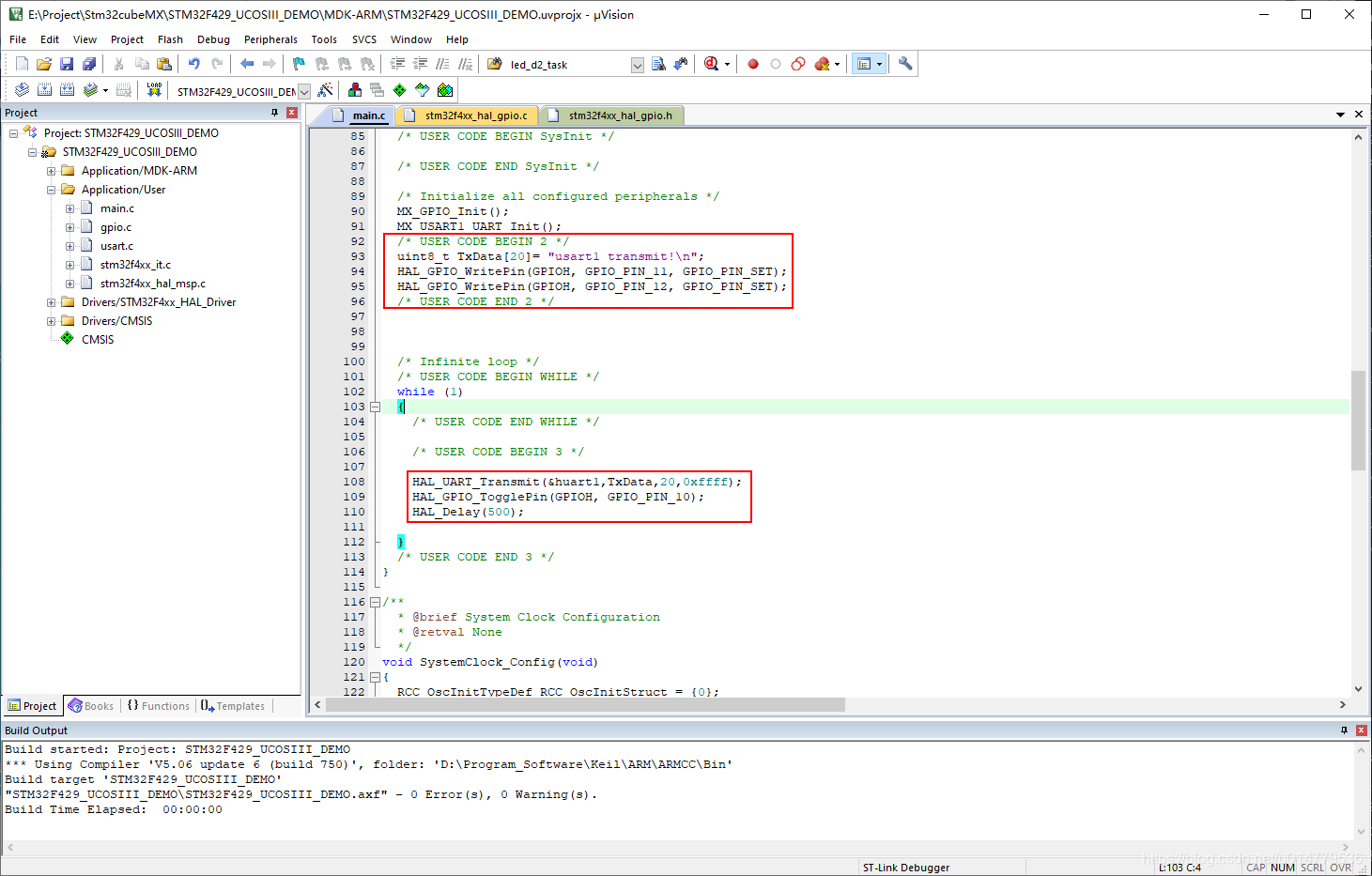Collapse the comment fold at line 116
Image resolution: width=1372 pixels, height=876 pixels.
point(375,602)
